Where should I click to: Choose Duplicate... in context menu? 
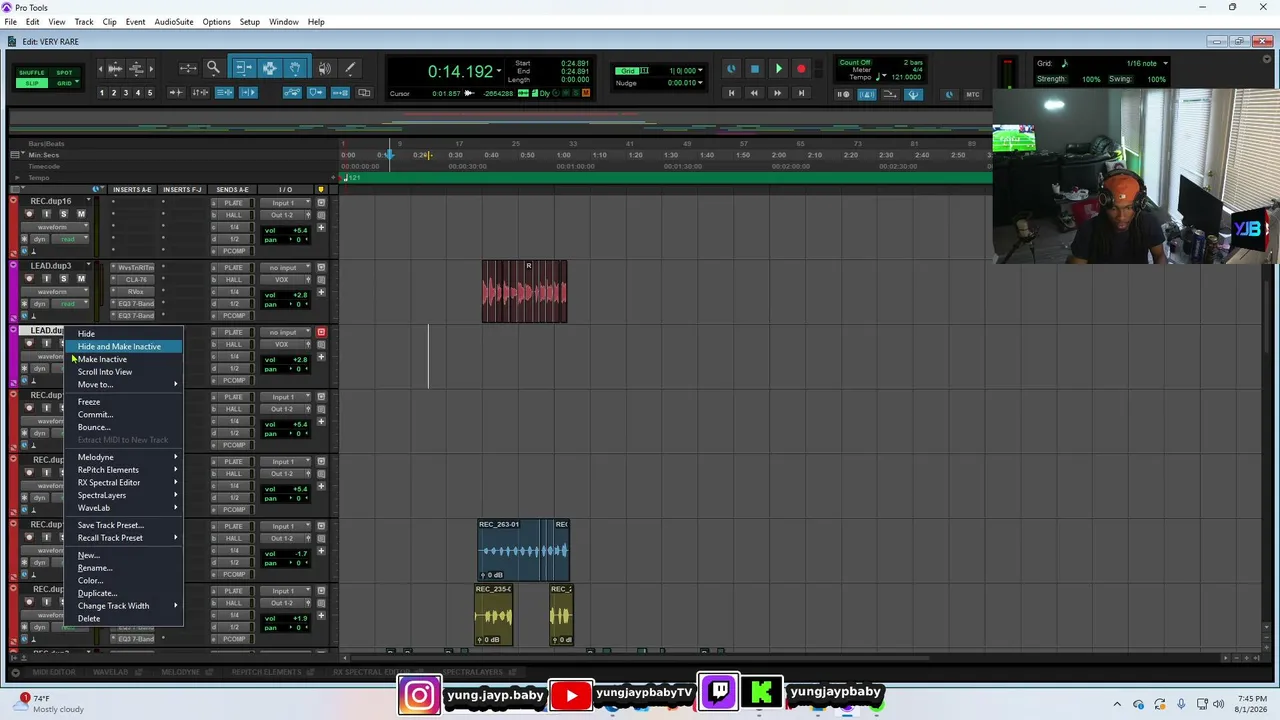point(124,593)
